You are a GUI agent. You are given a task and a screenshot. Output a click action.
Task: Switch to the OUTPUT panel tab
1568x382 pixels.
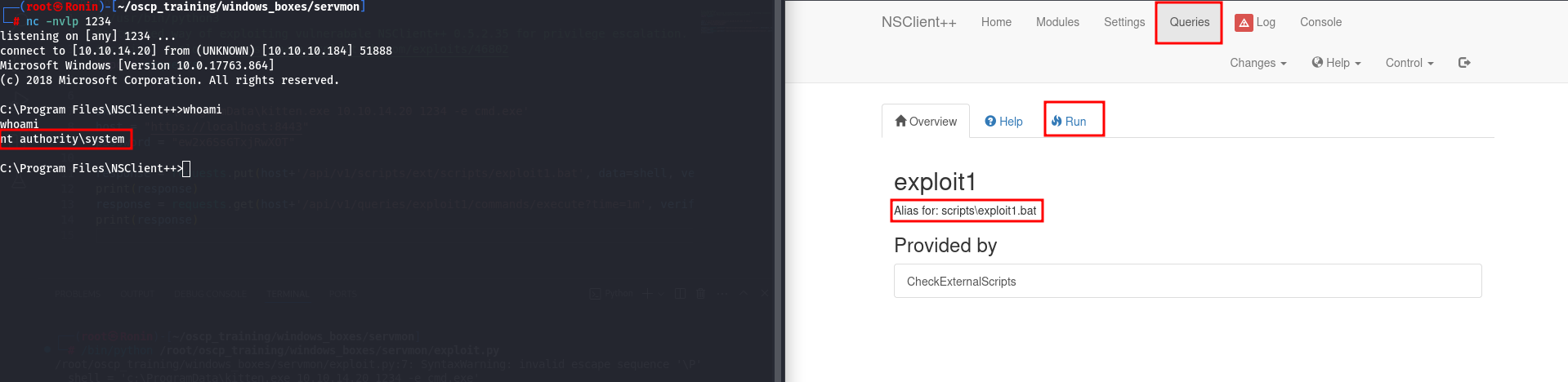point(139,294)
